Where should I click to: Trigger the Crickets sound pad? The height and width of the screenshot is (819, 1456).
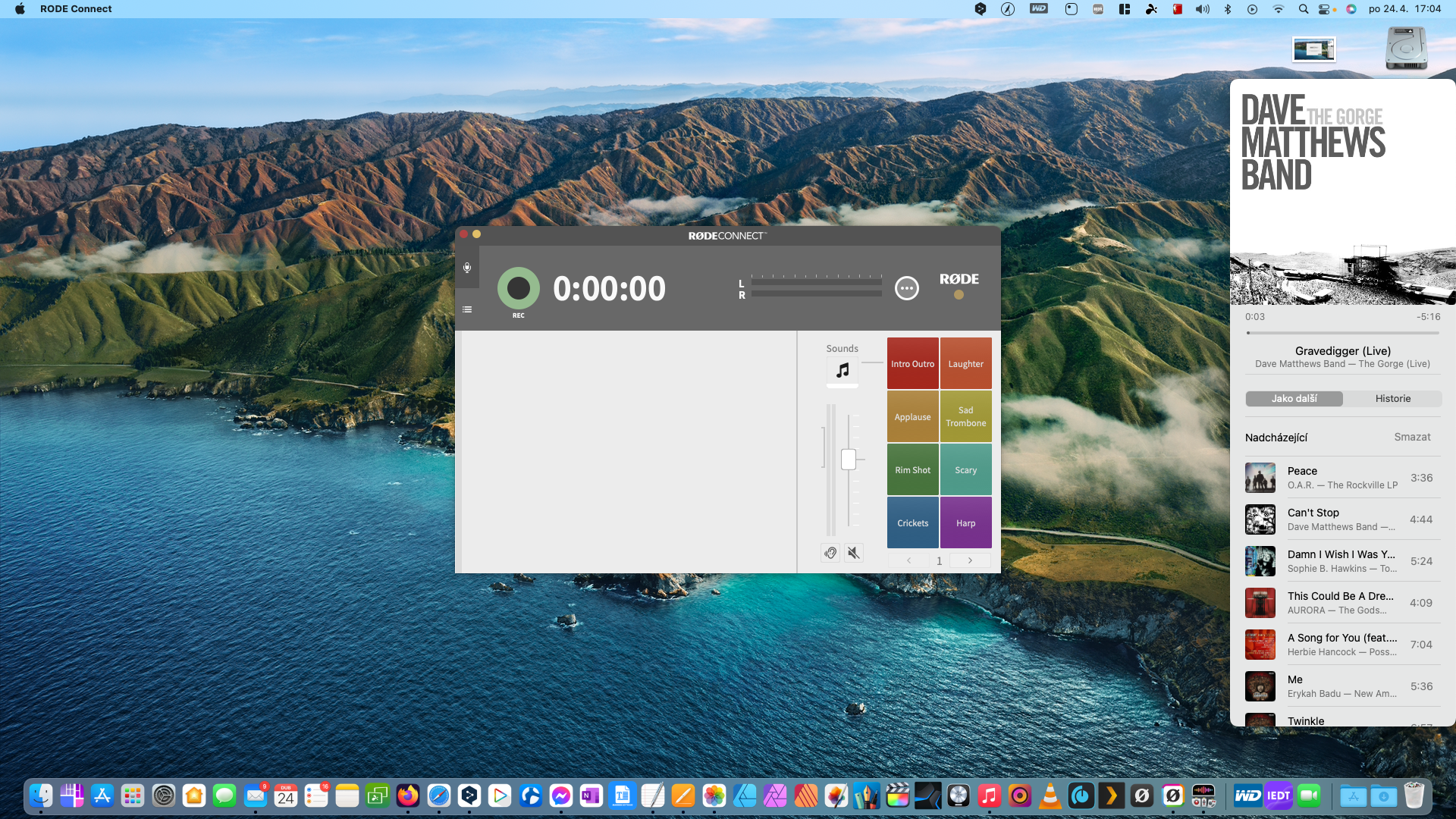tap(912, 523)
